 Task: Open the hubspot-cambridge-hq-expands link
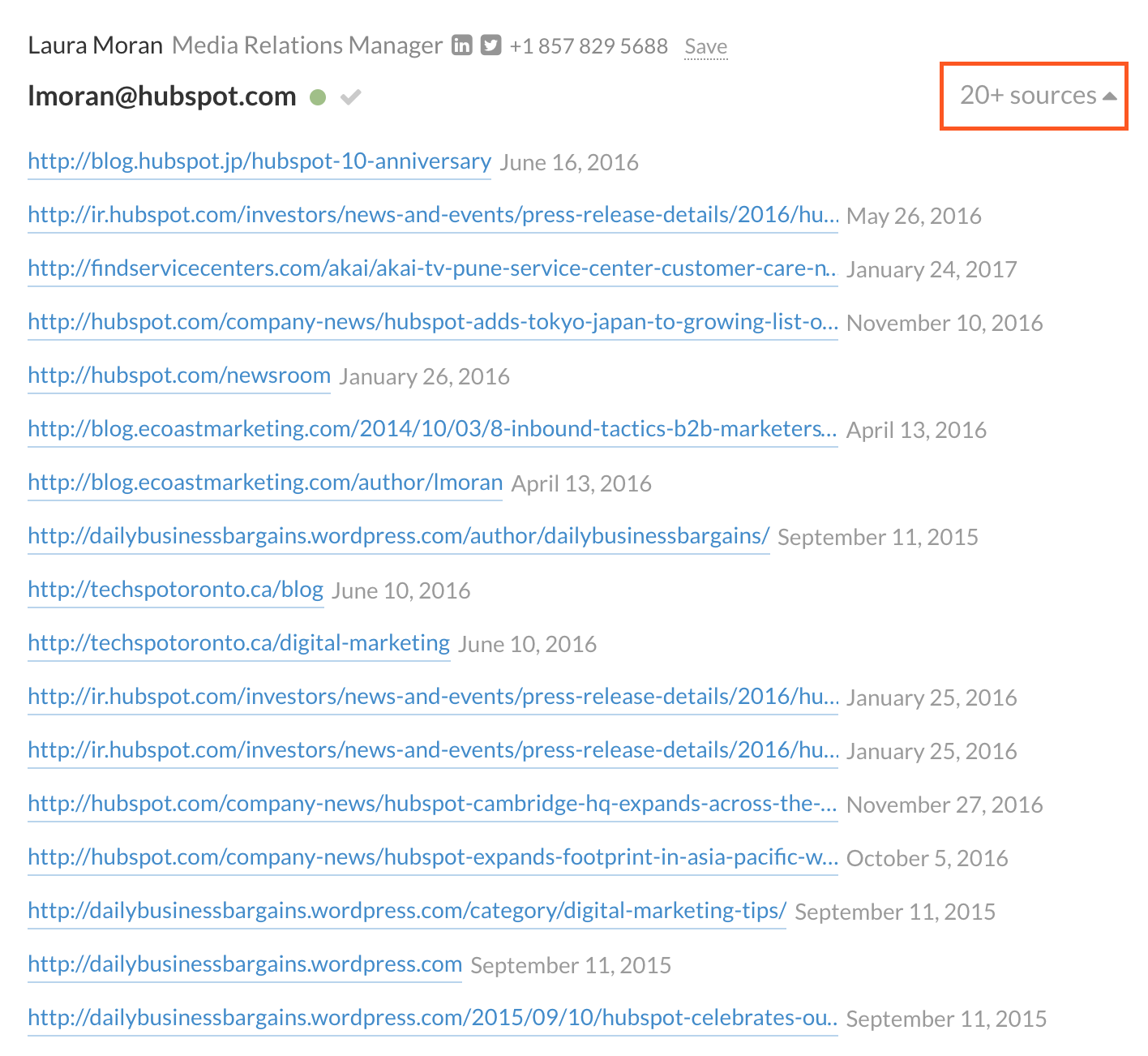pos(433,804)
